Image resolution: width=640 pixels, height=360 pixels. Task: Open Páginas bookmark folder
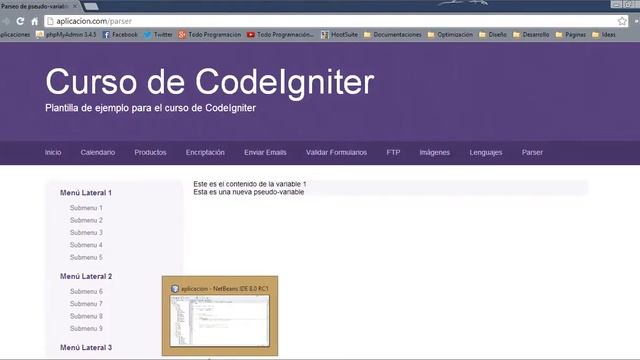tap(571, 35)
